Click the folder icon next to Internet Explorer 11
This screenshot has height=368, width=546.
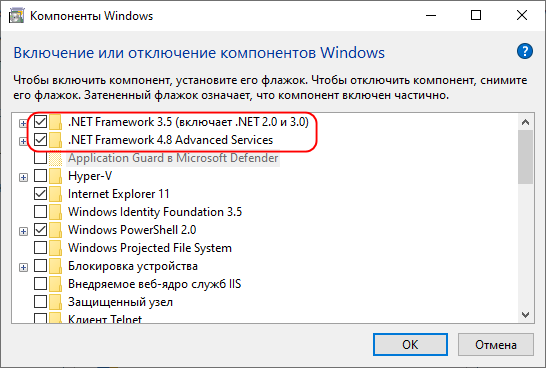coord(55,194)
